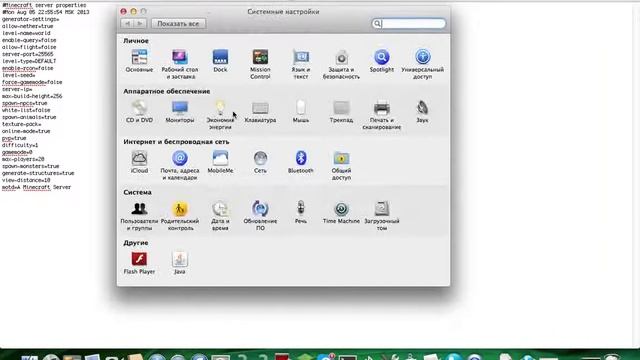This screenshot has height=360, width=640.
Task: Click the server-port line in text file
Action: coord(27,54)
